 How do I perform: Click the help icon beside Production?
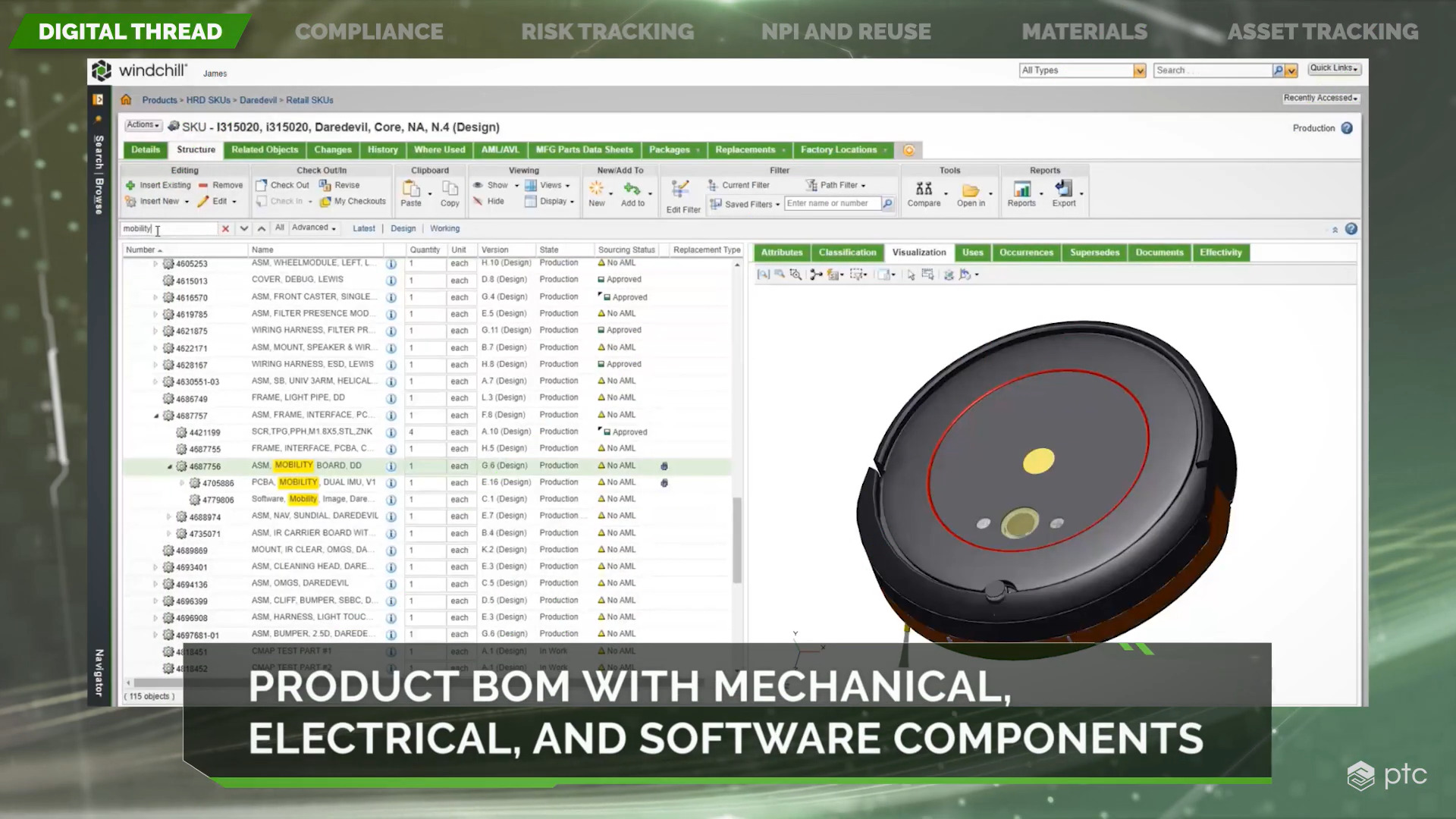[1347, 128]
